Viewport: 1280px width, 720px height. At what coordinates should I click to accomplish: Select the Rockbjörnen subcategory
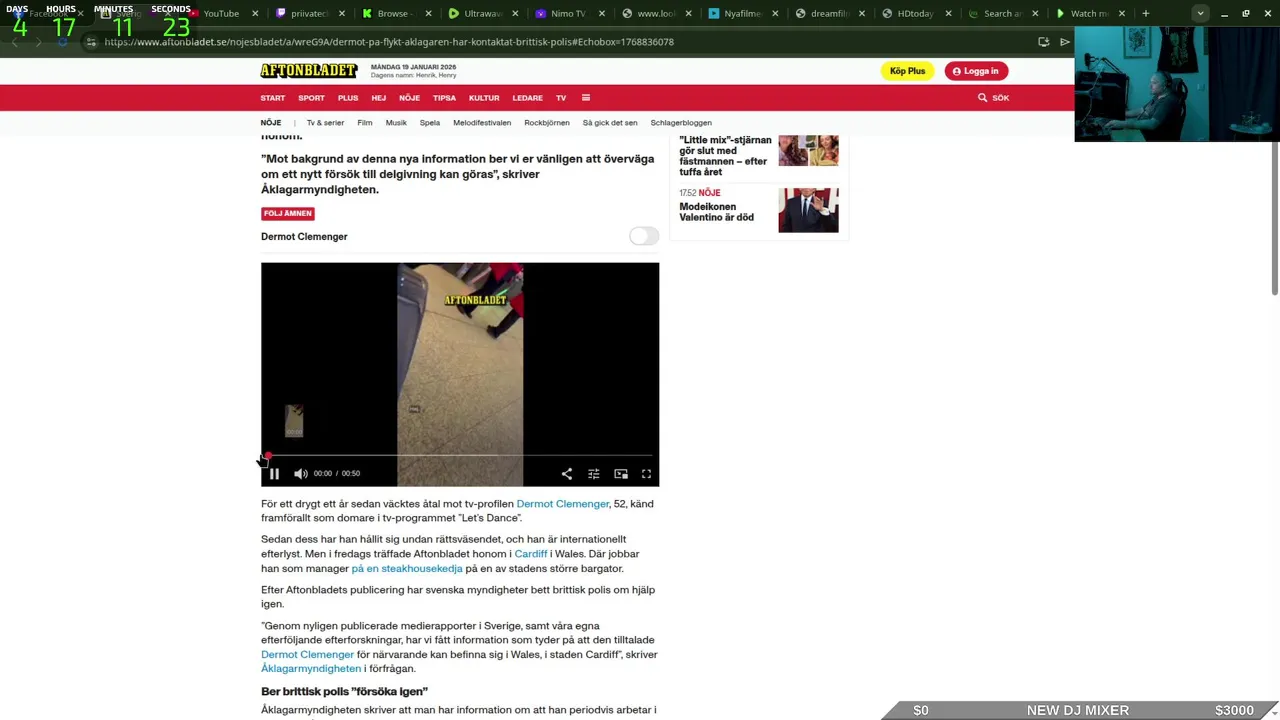coord(547,123)
